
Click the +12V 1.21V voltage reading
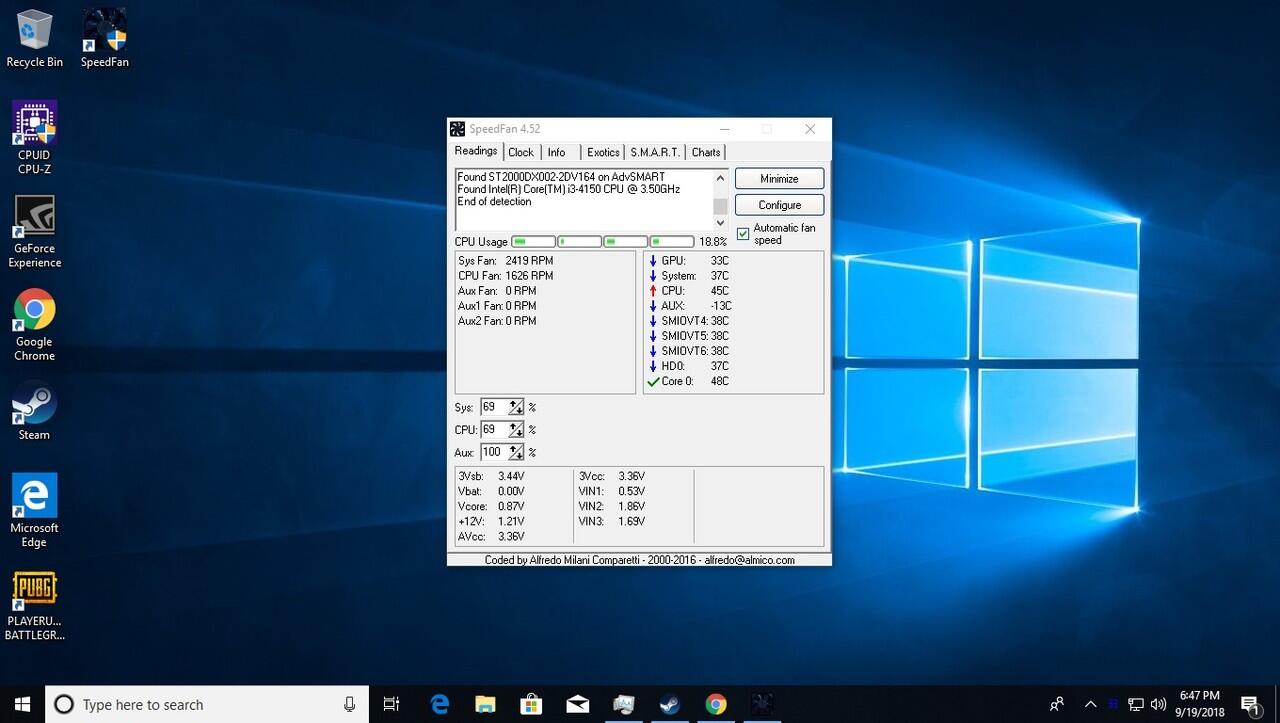click(x=491, y=522)
